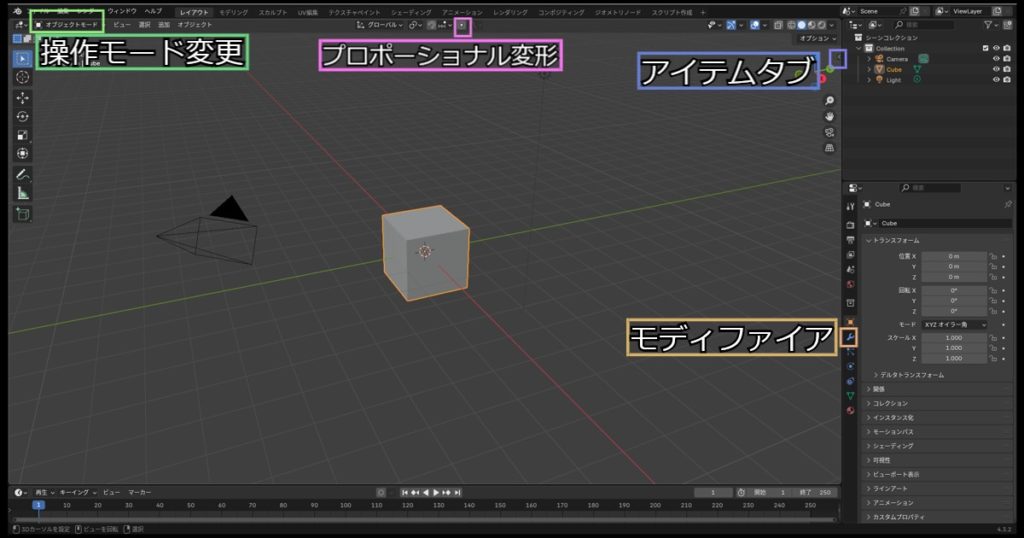Open sidebar with the small arrow tab
This screenshot has width=1024, height=538.
(839, 59)
